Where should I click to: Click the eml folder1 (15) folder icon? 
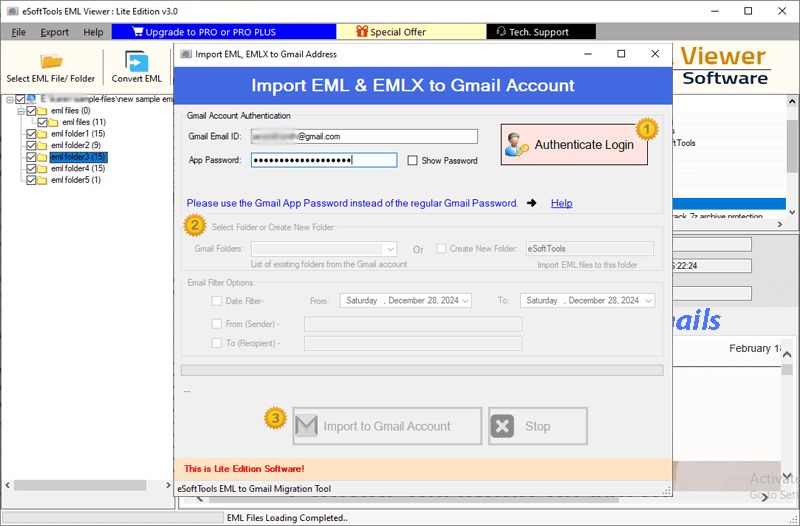point(42,134)
